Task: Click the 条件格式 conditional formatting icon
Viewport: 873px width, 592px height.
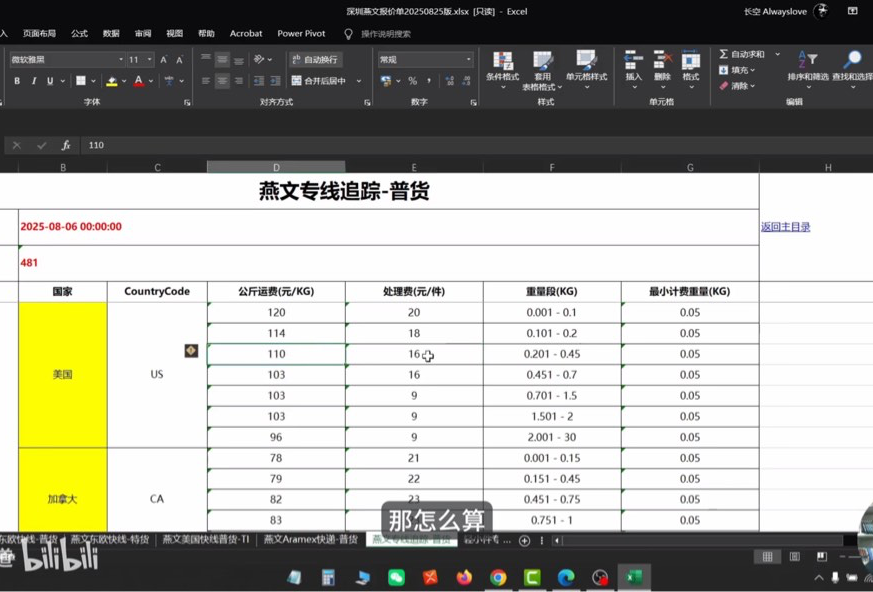Action: pos(502,62)
